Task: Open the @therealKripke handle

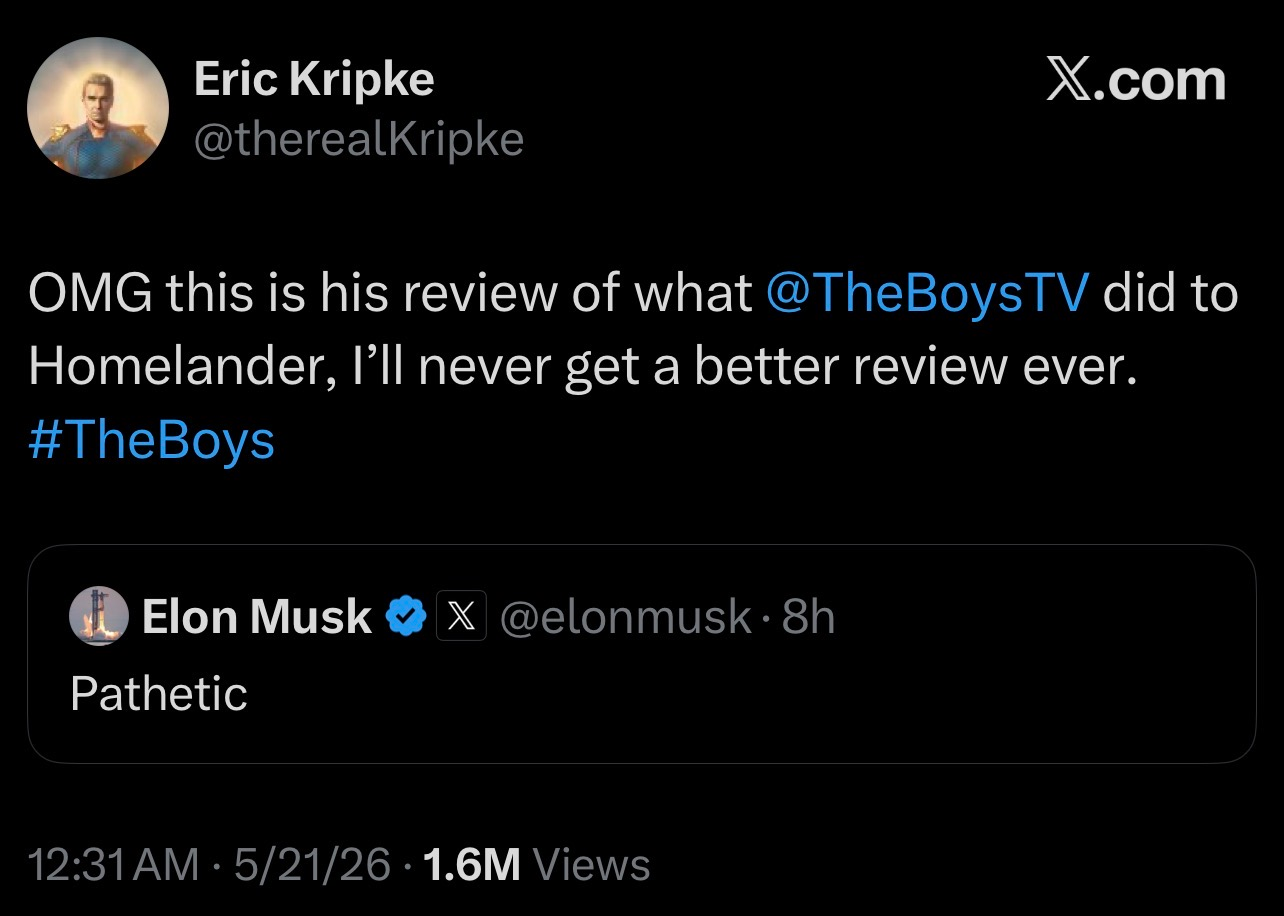Action: [358, 139]
